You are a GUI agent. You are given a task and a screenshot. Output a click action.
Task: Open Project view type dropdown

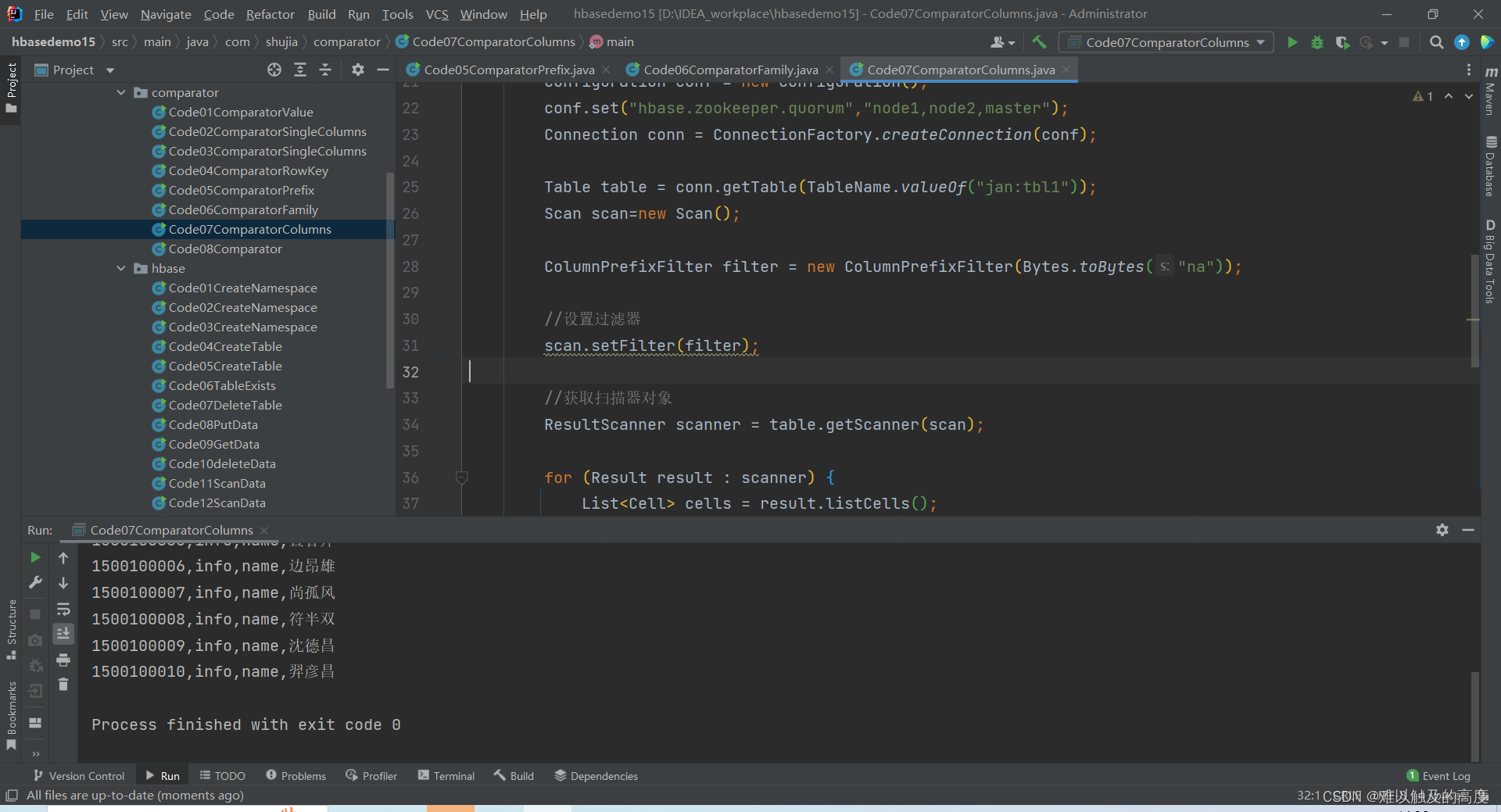[x=110, y=70]
